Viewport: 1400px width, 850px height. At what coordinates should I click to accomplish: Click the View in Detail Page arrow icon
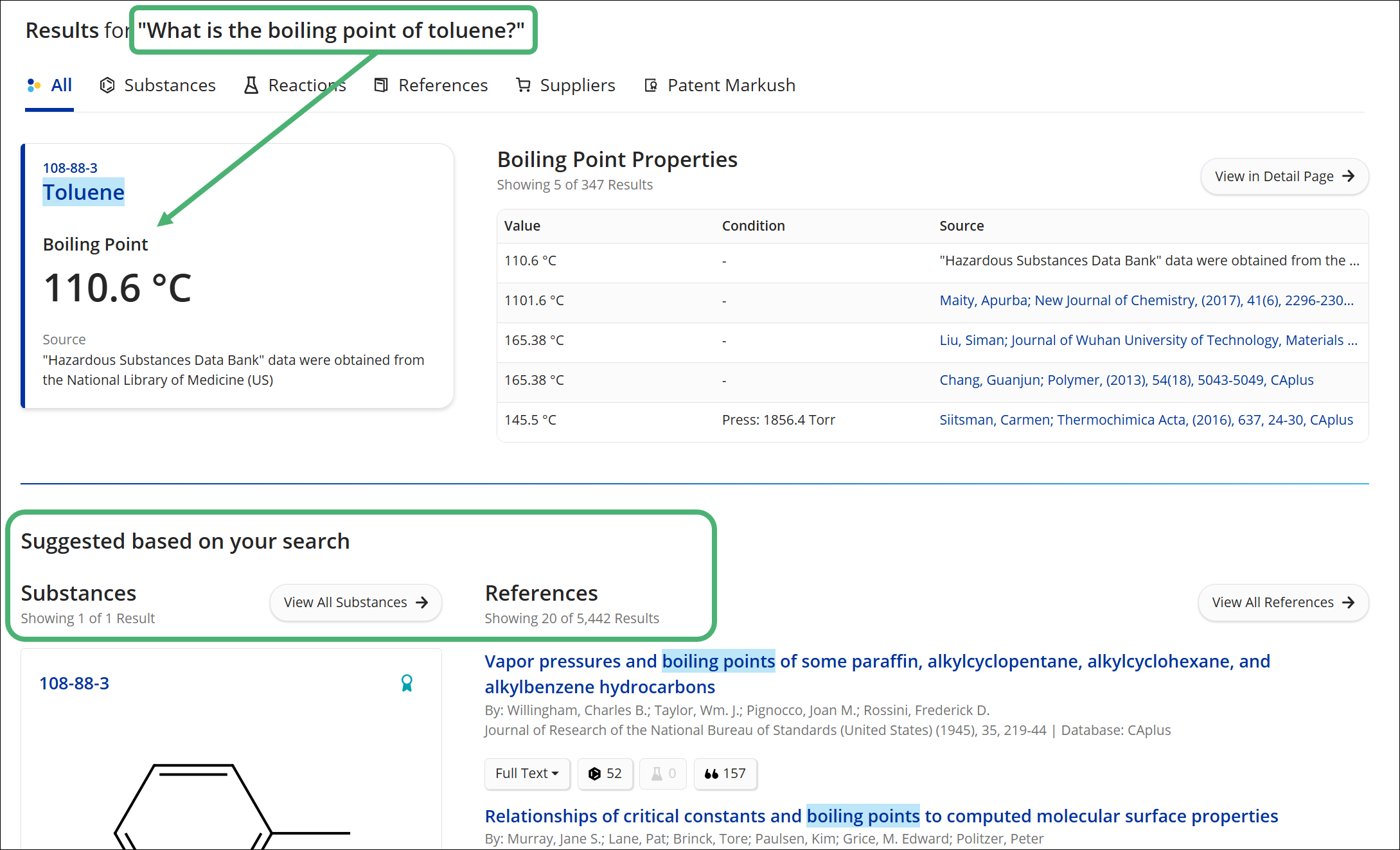point(1349,176)
